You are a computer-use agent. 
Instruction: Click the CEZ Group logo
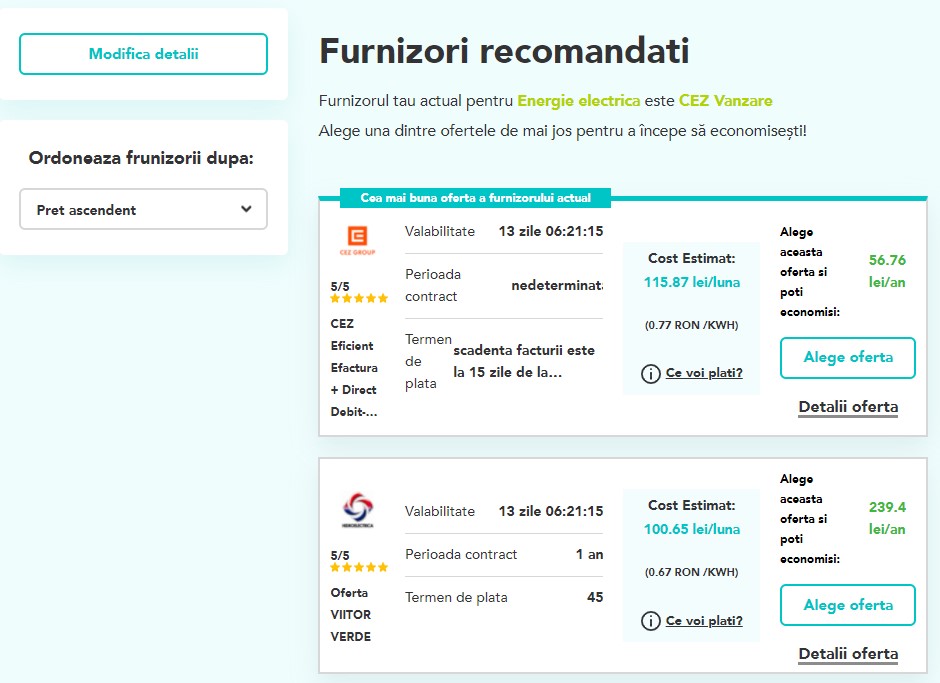(x=357, y=240)
